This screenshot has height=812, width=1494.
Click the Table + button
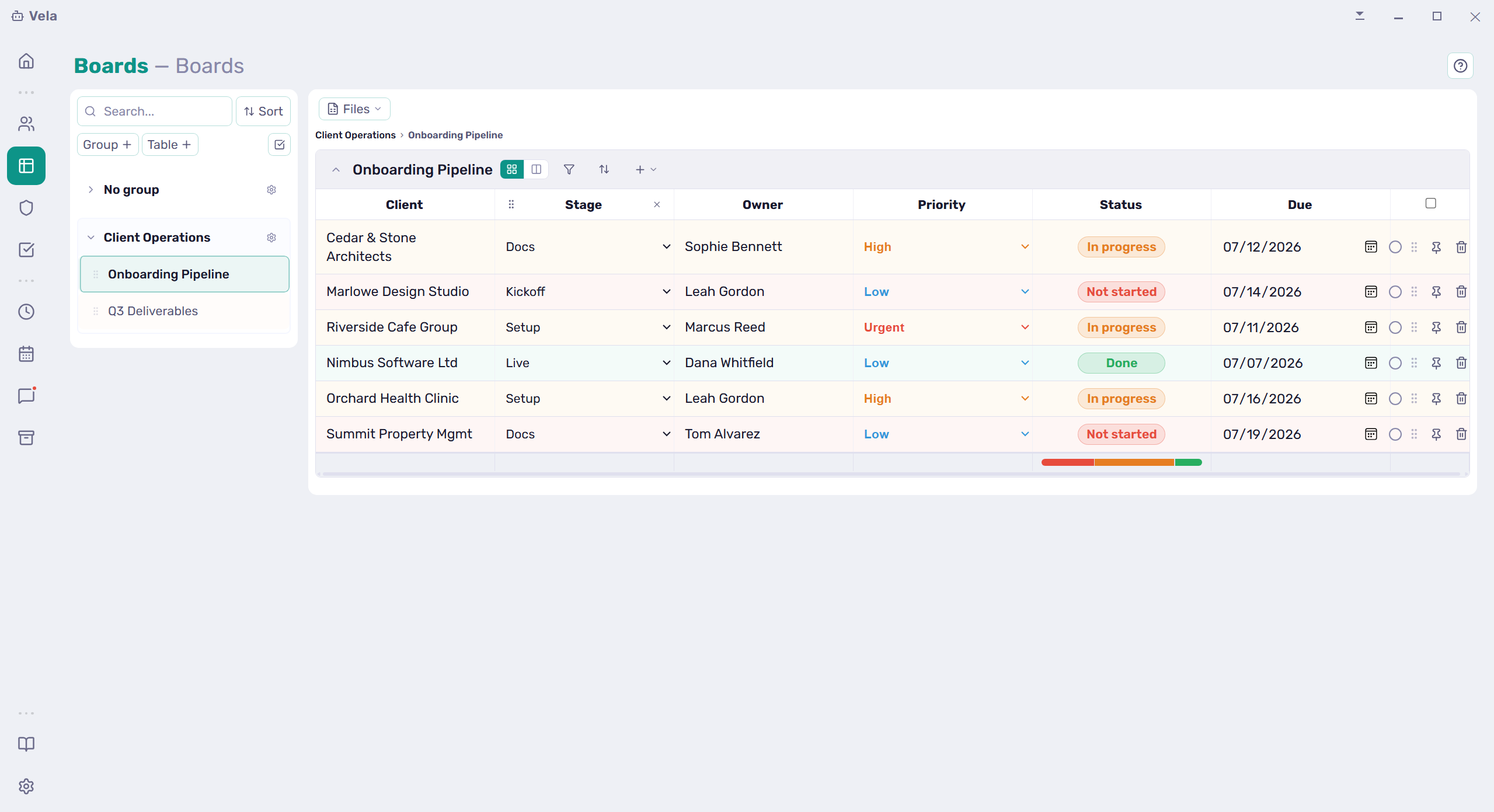coord(170,145)
